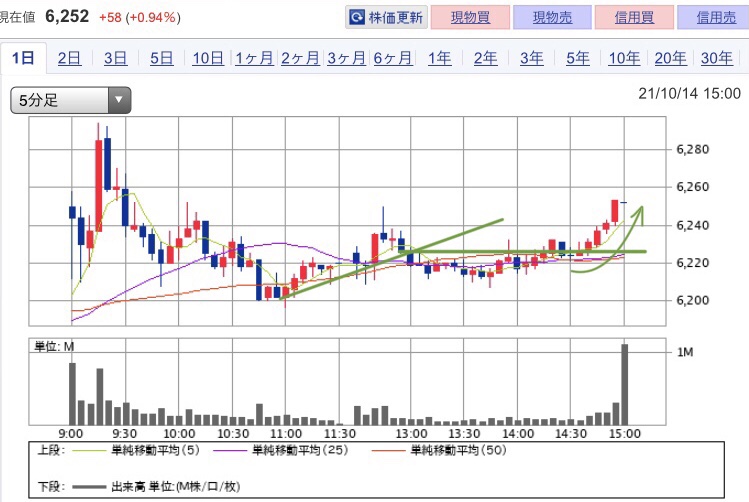Click the 14:00 time axis label
The width and height of the screenshot is (749, 502).
518,434
